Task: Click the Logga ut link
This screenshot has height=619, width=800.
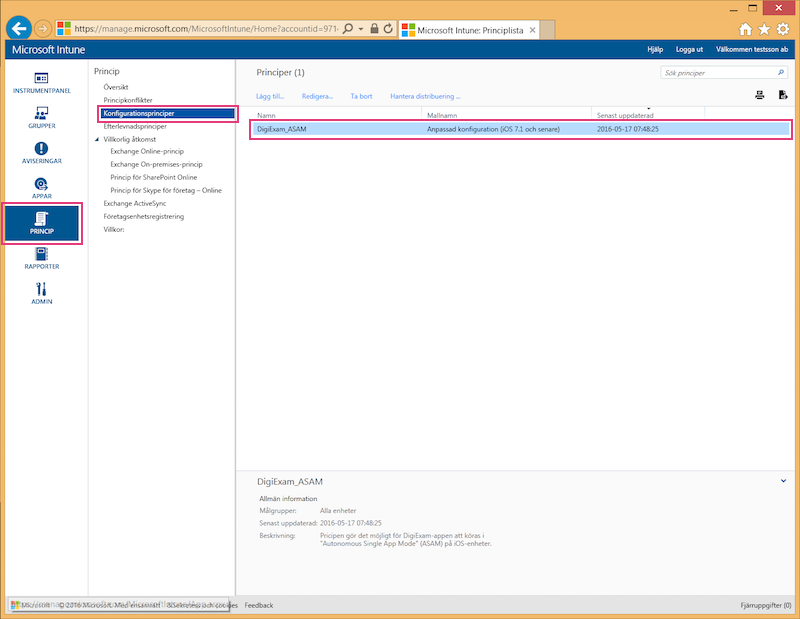Action: [x=689, y=49]
